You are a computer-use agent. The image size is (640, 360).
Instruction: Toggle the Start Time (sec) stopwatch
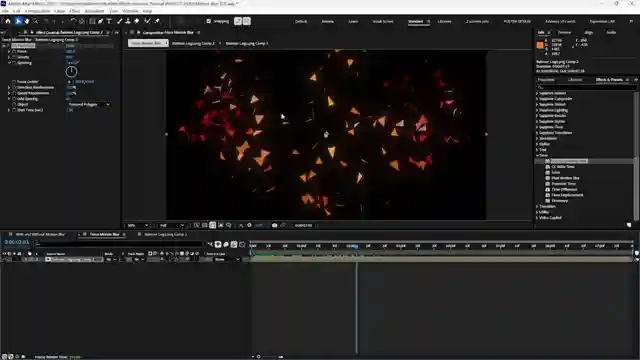click(x=14, y=110)
